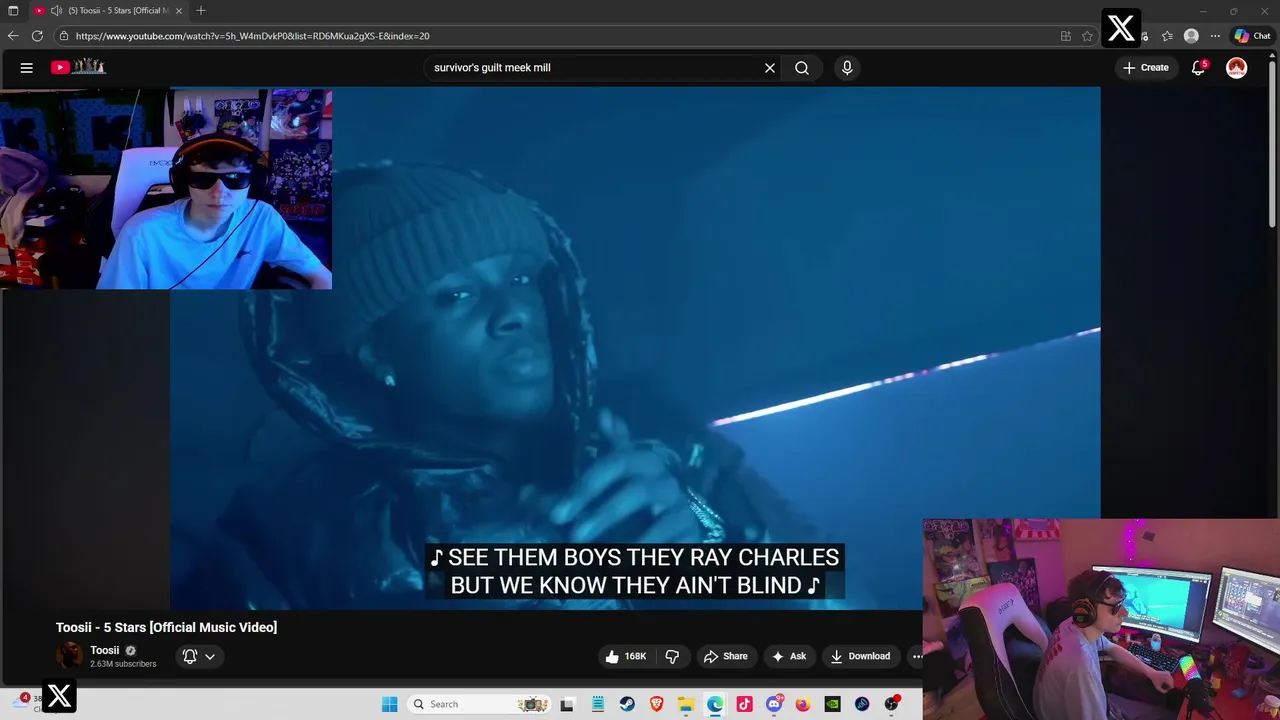Image resolution: width=1280 pixels, height=720 pixels.
Task: View site information lock icon
Action: 64,36
